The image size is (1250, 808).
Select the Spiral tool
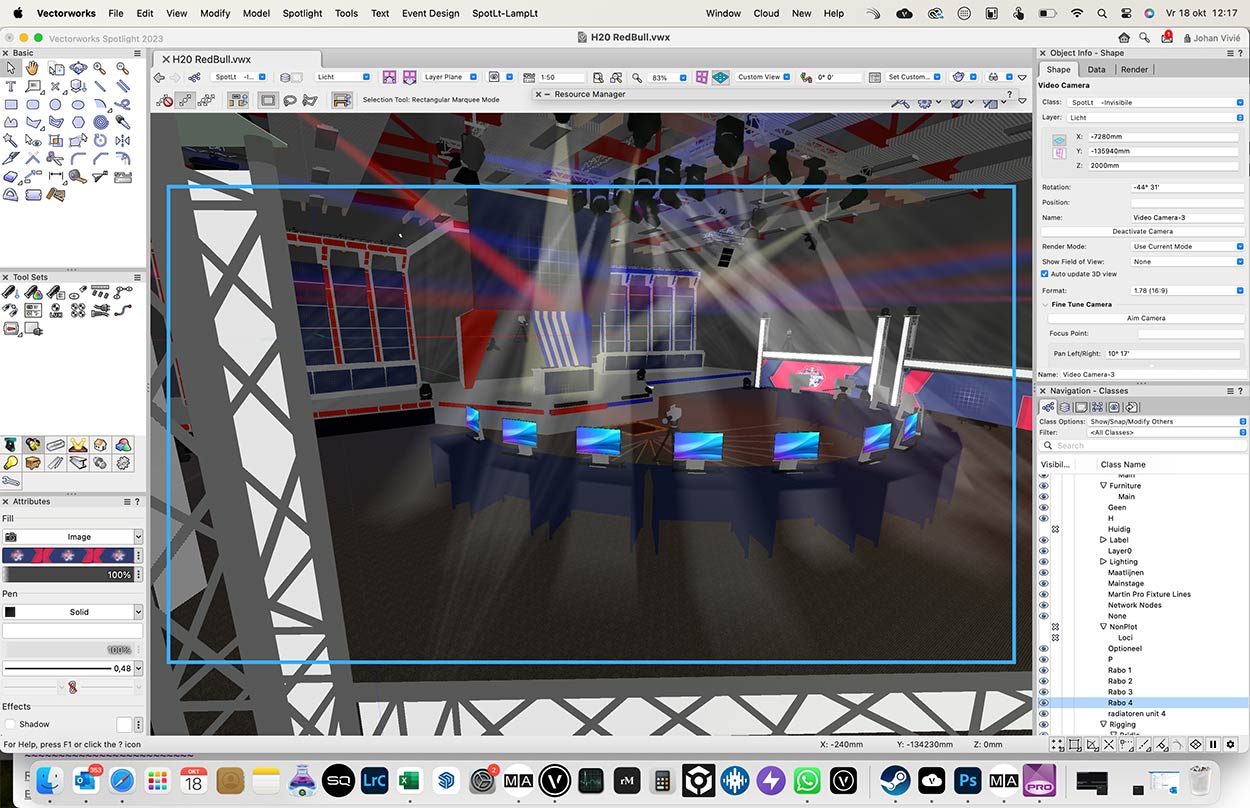(101, 122)
